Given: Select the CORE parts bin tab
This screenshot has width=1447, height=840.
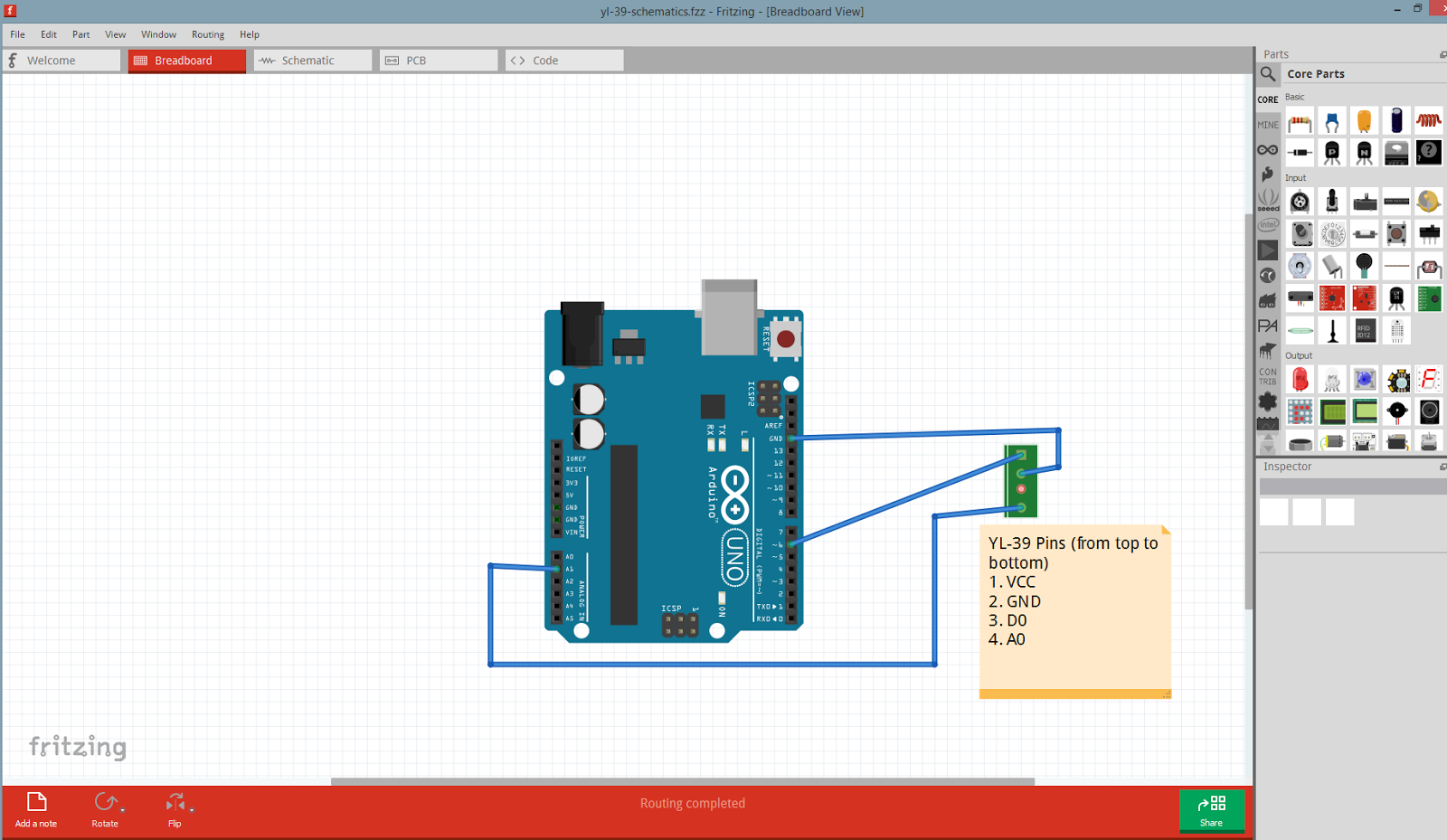Looking at the screenshot, I should pyautogui.click(x=1268, y=99).
